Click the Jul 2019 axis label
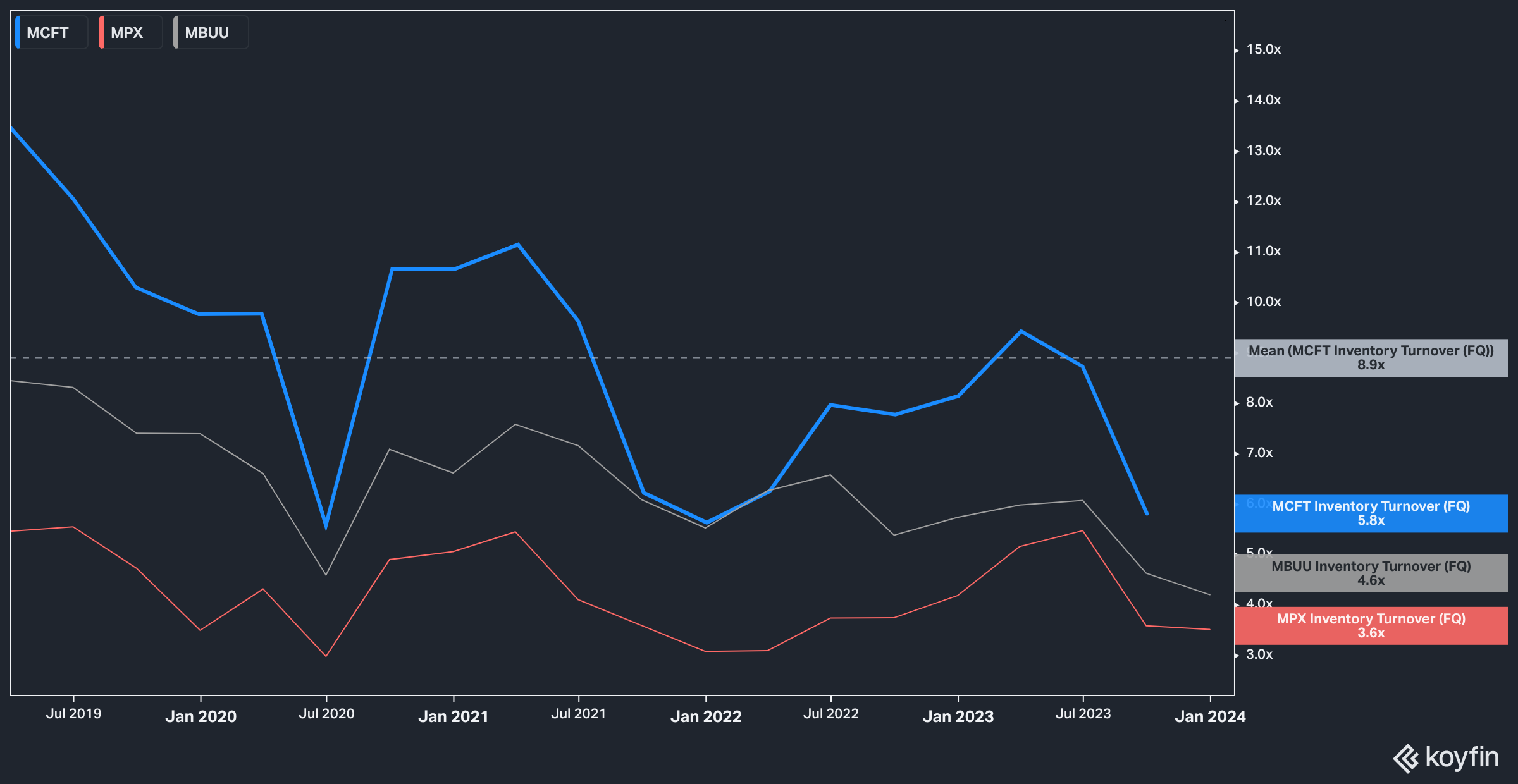 (73, 714)
